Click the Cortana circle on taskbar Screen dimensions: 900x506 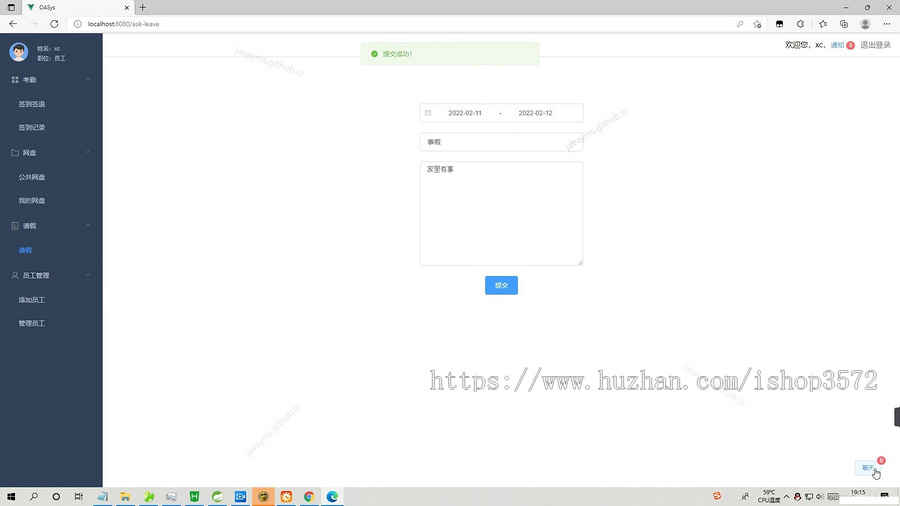[x=56, y=497]
